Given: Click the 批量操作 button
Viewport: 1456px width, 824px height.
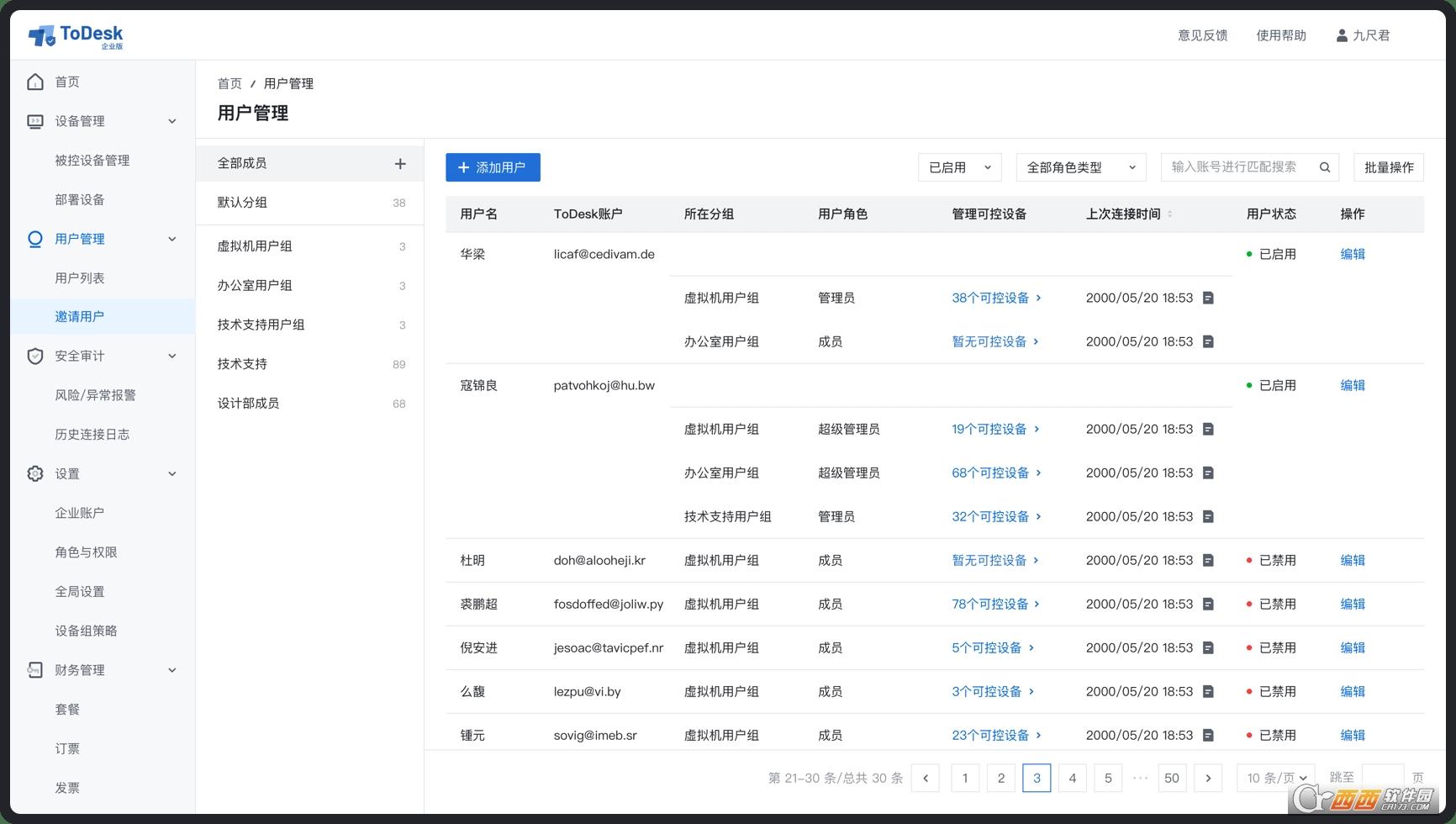Looking at the screenshot, I should pos(1389,167).
